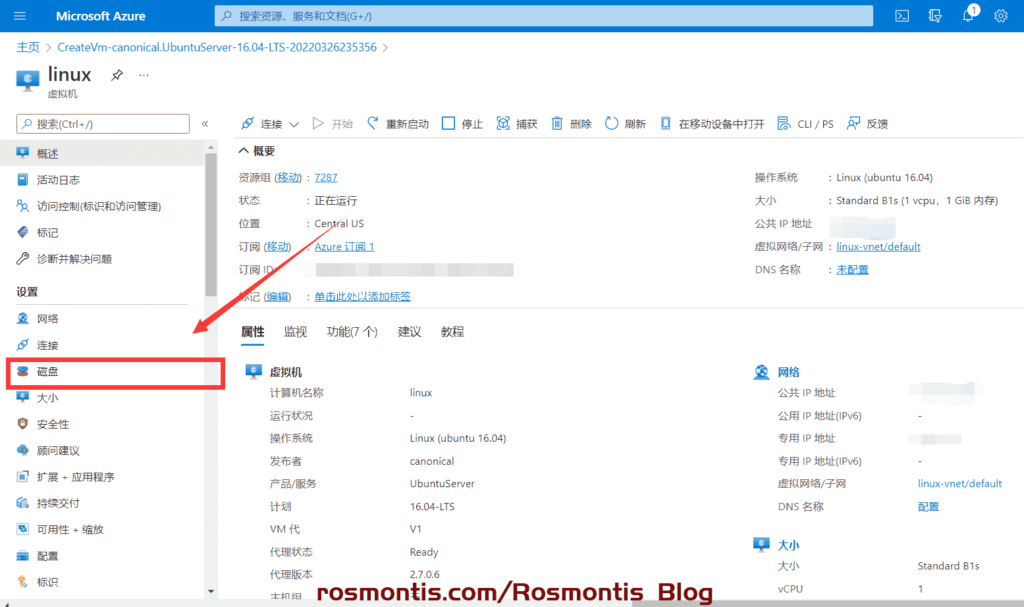Open the hamburger portal menu
Image resolution: width=1024 pixels, height=607 pixels.
click(20, 16)
